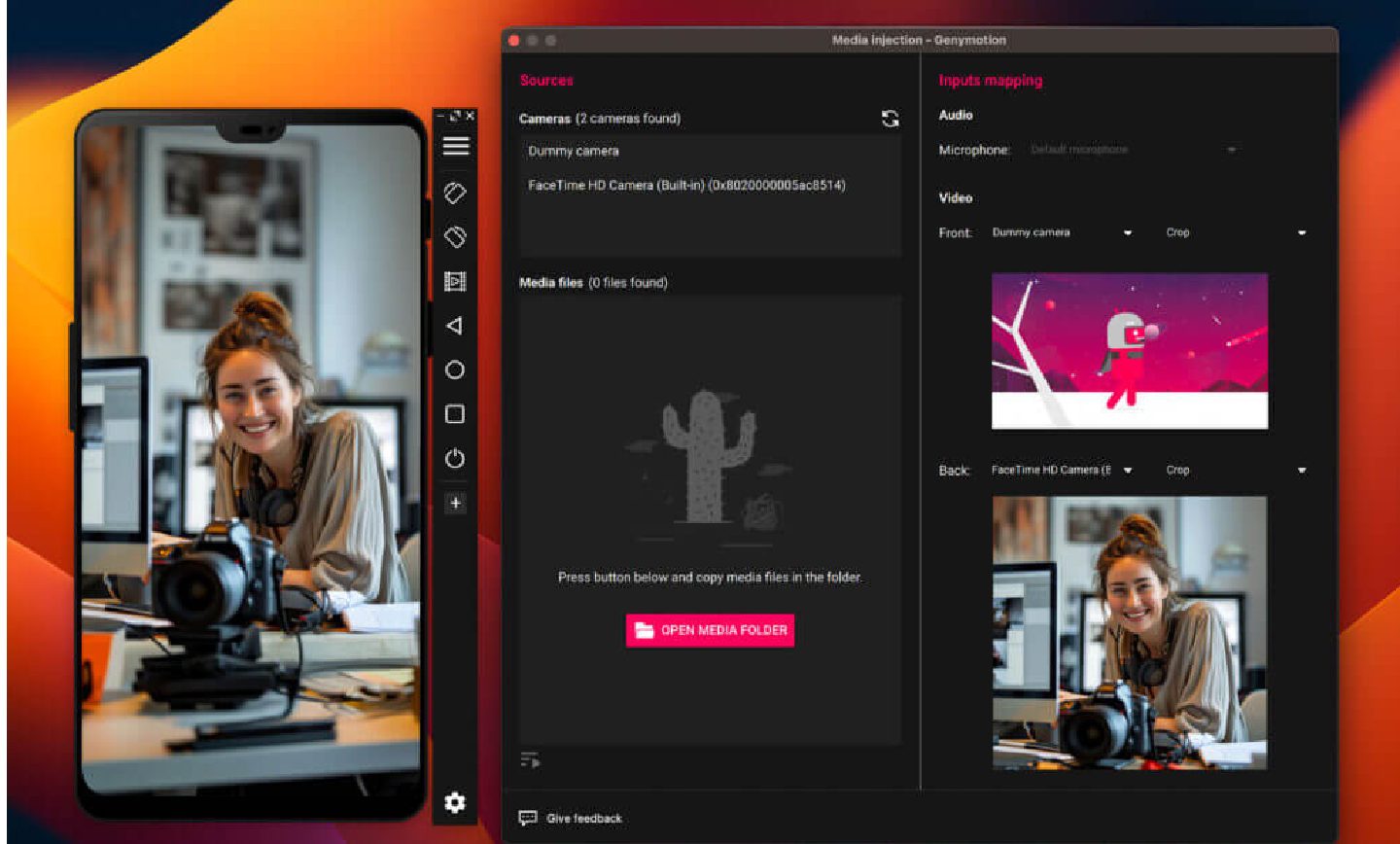The image size is (1400, 844).
Task: Click the Back camera preview thumbnail
Action: (x=1130, y=633)
